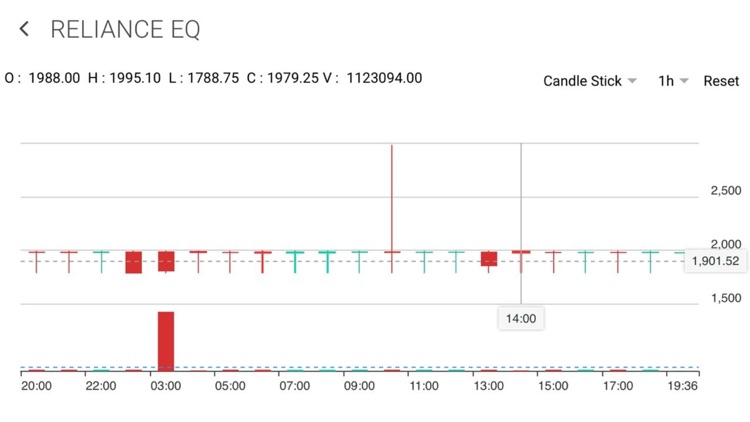Click the red candle body at 13:00
Viewport: 750px width, 422px height.
(489, 259)
